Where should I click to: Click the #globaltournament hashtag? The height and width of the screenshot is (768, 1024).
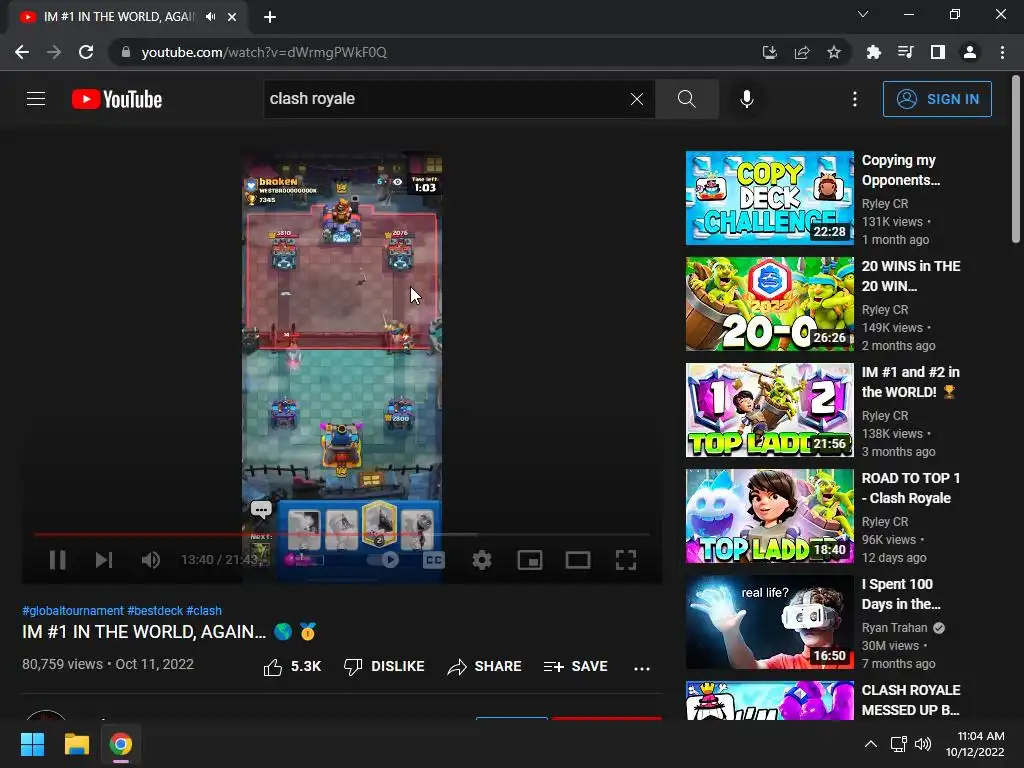(72, 611)
